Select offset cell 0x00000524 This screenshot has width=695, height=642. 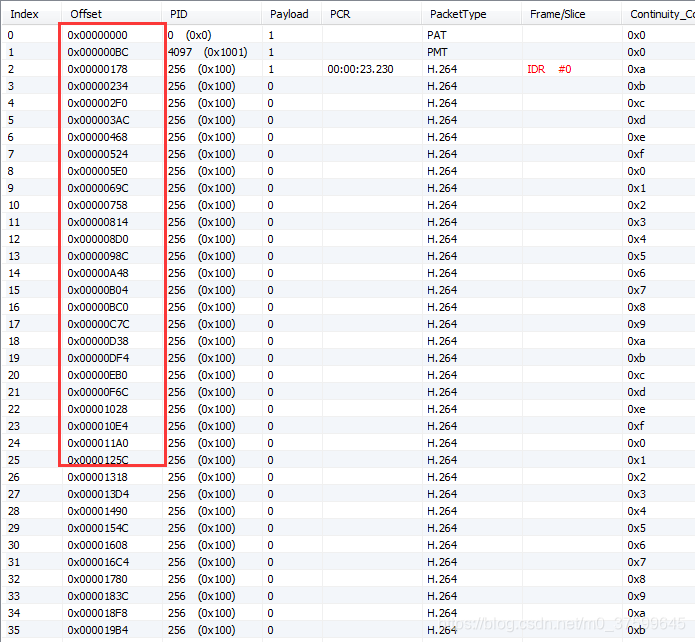98,154
